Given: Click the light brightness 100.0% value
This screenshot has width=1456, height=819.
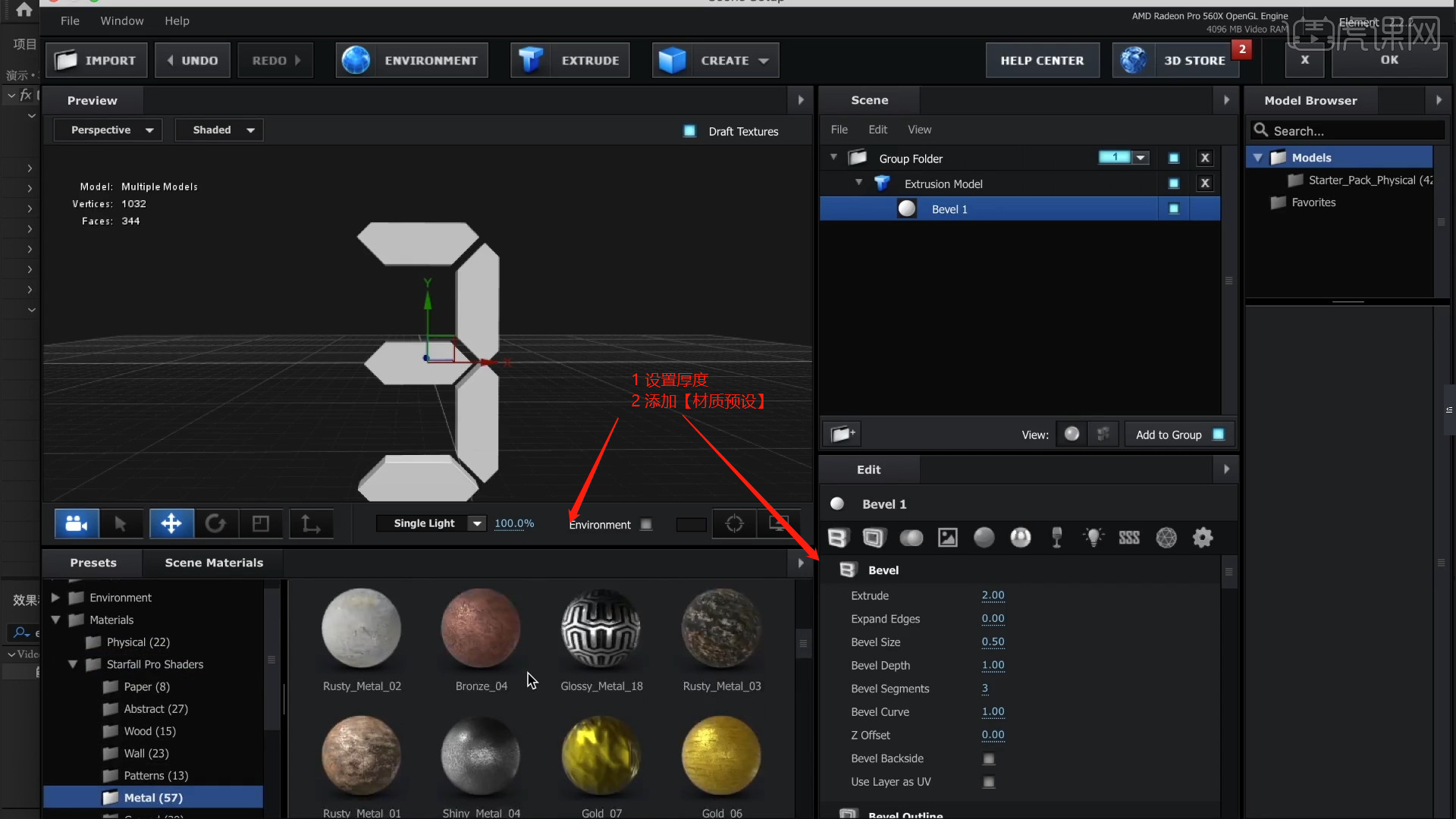Looking at the screenshot, I should point(514,523).
